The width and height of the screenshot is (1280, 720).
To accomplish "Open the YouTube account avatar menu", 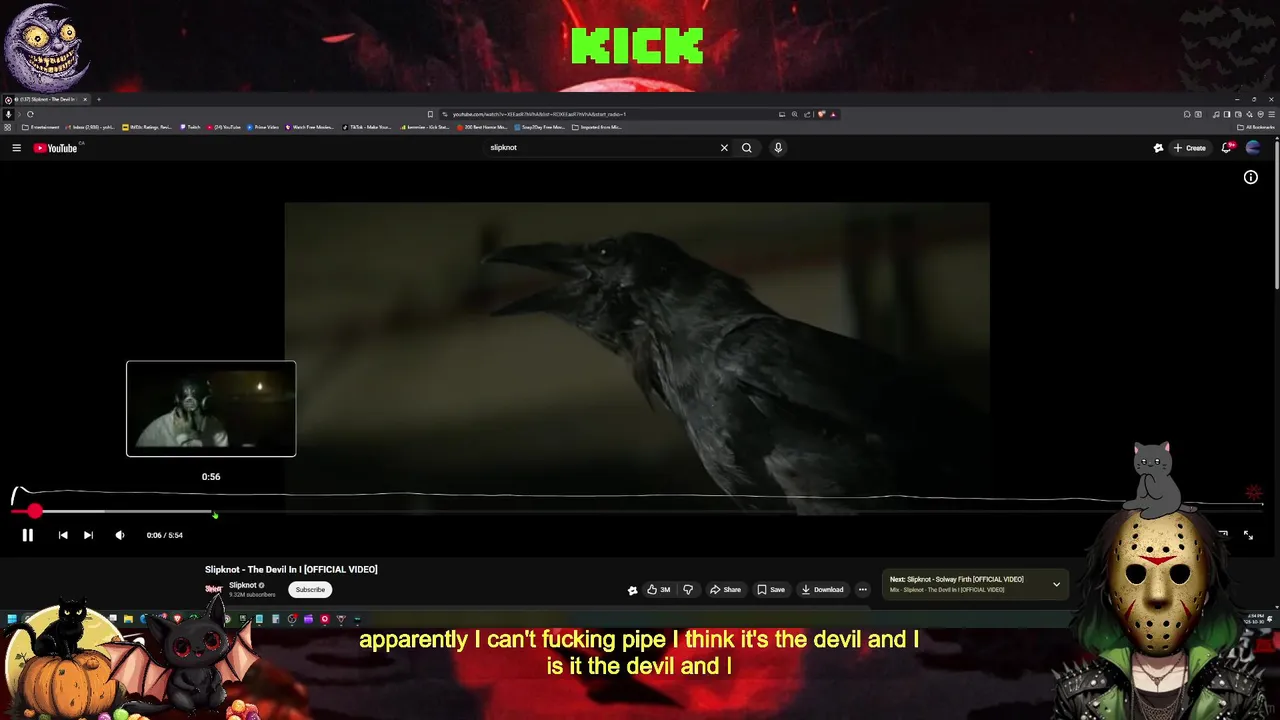I will coord(1253,148).
